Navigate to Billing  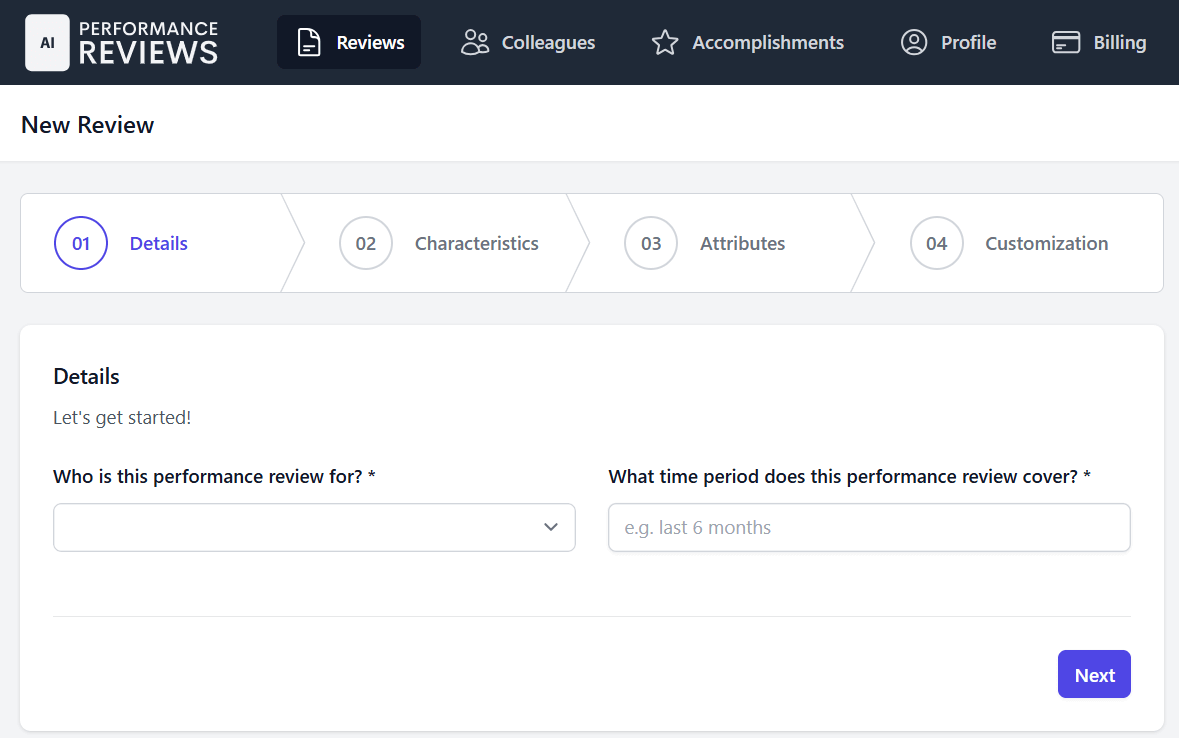point(1099,42)
